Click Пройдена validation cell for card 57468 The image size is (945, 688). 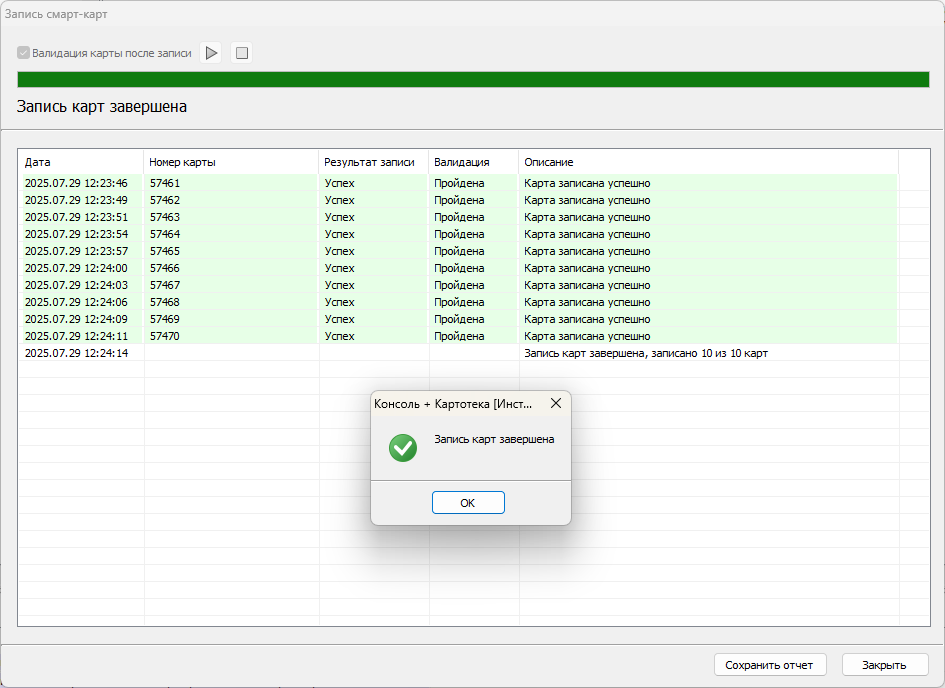pos(459,302)
